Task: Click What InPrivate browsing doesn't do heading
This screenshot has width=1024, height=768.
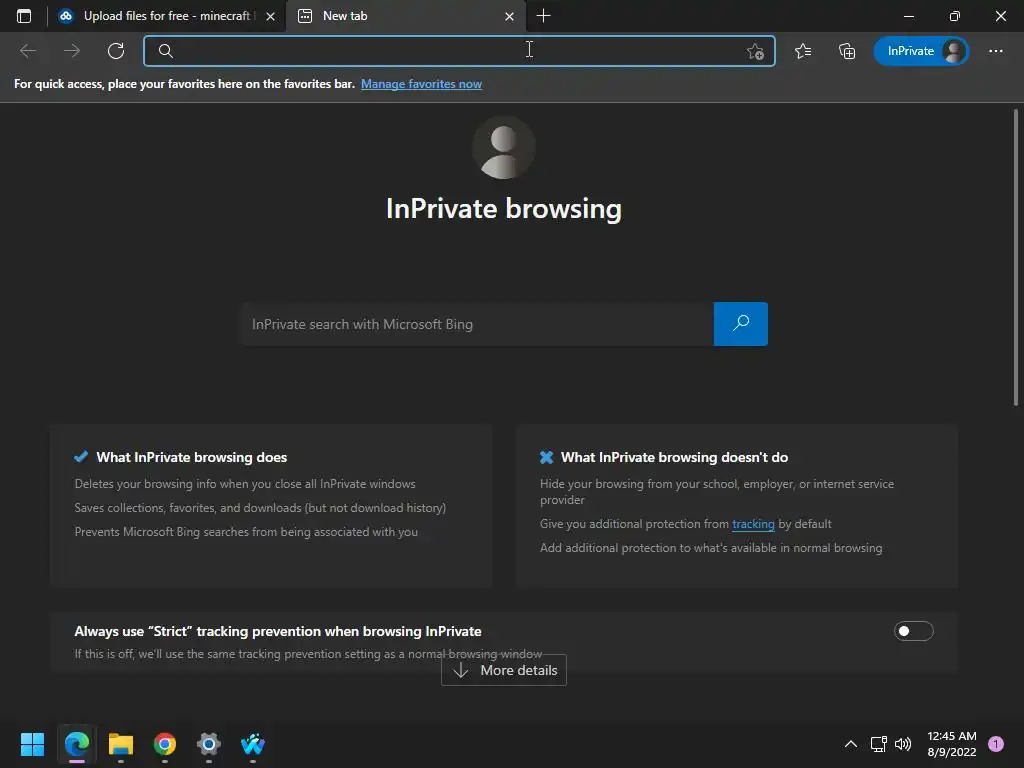Action: coord(674,457)
